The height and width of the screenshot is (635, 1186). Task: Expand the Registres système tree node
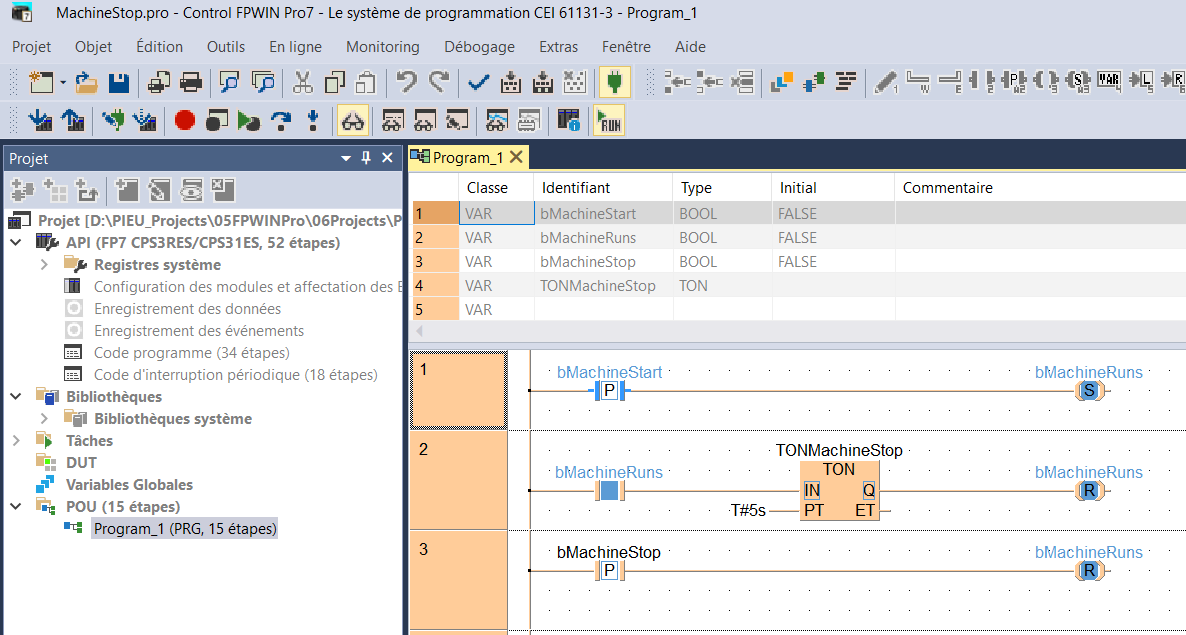click(44, 265)
